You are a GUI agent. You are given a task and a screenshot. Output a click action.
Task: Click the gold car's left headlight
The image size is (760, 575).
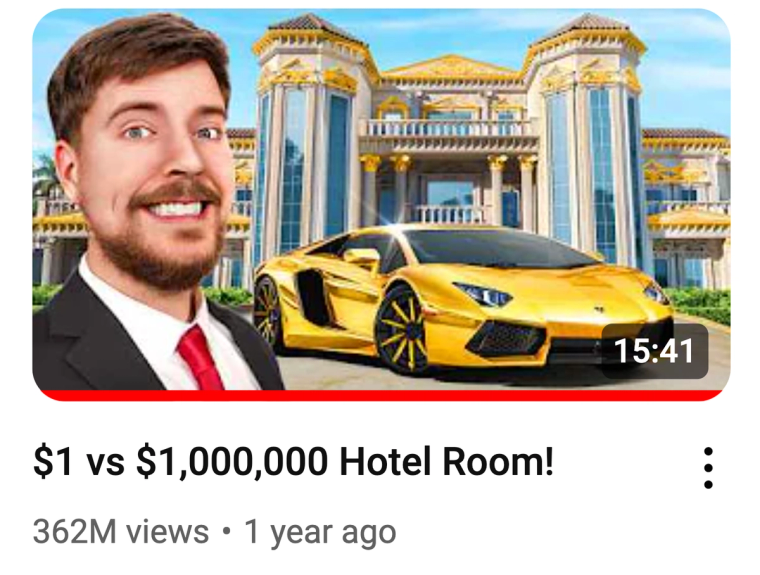click(483, 294)
